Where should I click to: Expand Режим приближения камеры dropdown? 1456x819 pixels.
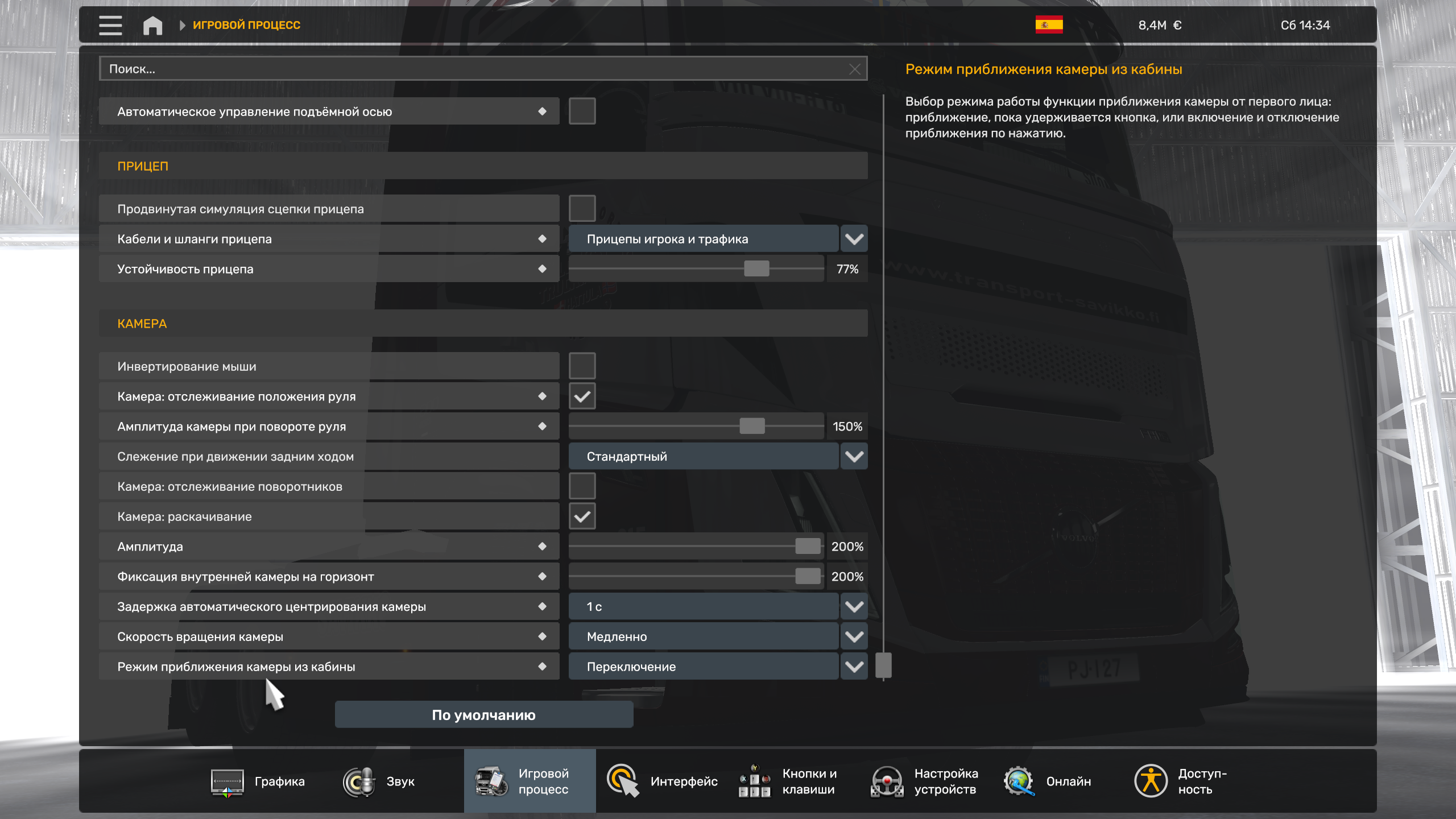coord(854,667)
